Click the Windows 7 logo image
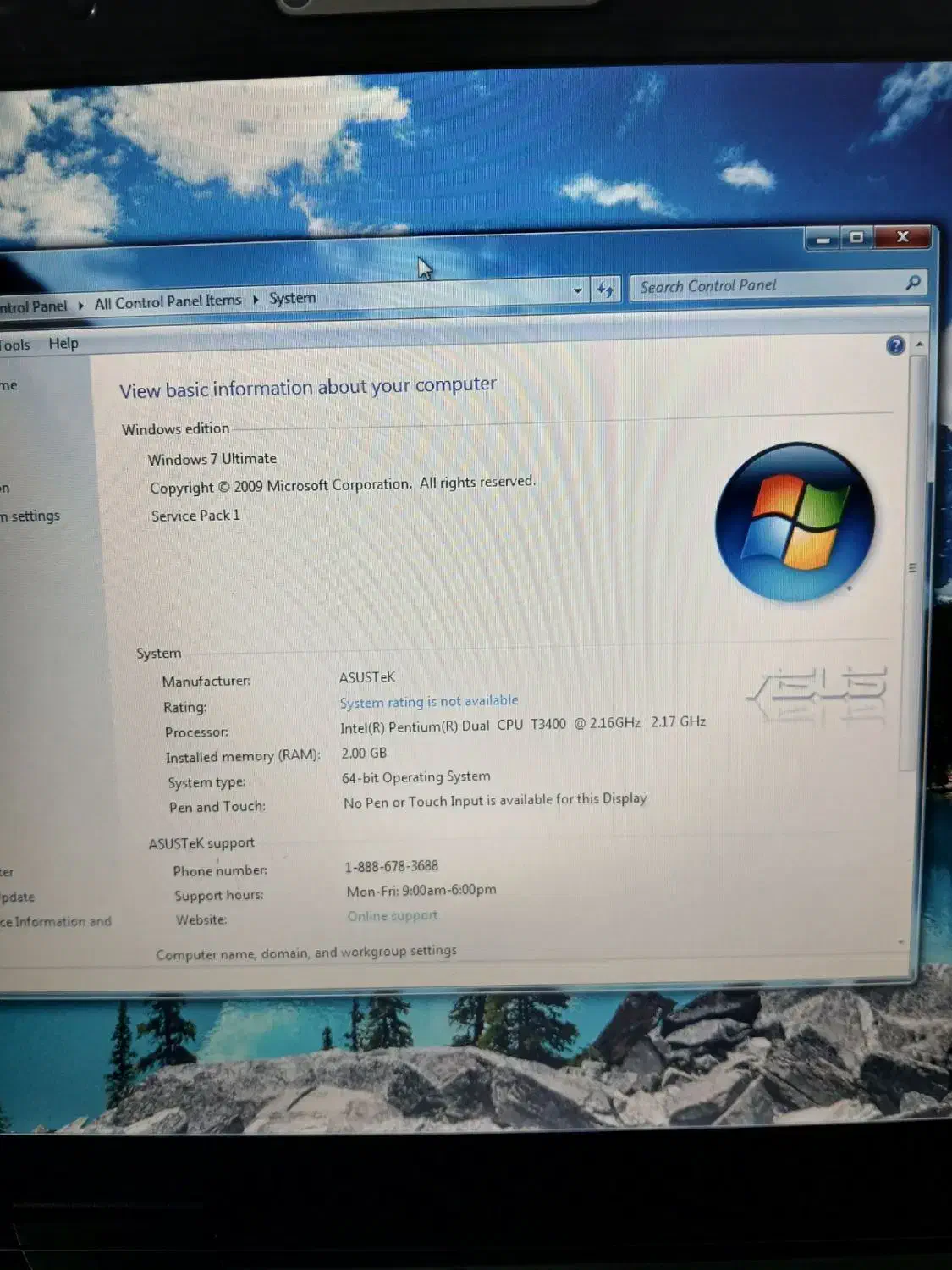Viewport: 952px width, 1270px height. (795, 522)
